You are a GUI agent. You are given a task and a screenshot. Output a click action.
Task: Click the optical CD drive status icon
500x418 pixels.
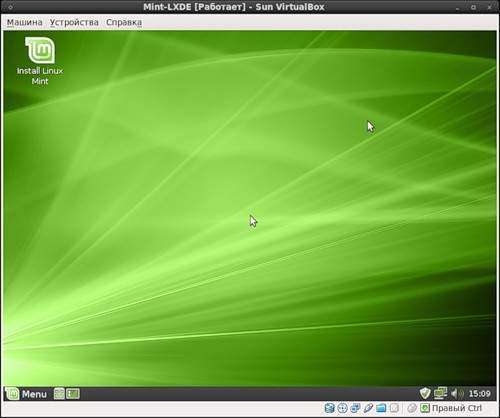click(342, 408)
